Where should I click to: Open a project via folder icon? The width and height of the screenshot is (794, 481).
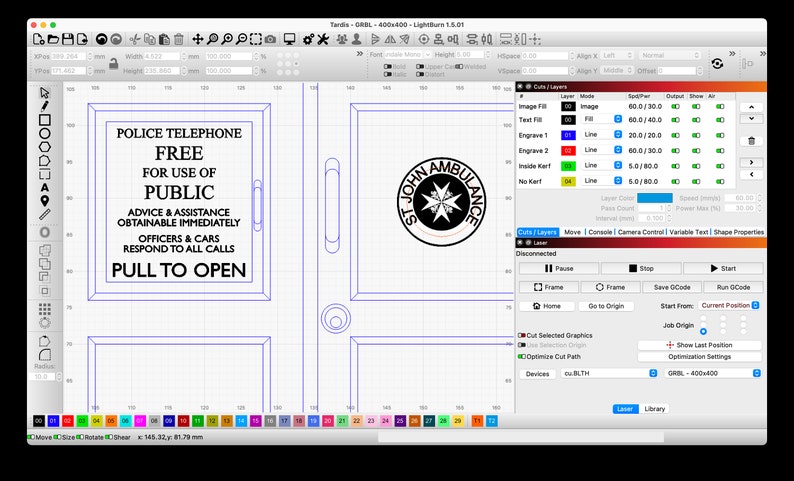(x=53, y=39)
